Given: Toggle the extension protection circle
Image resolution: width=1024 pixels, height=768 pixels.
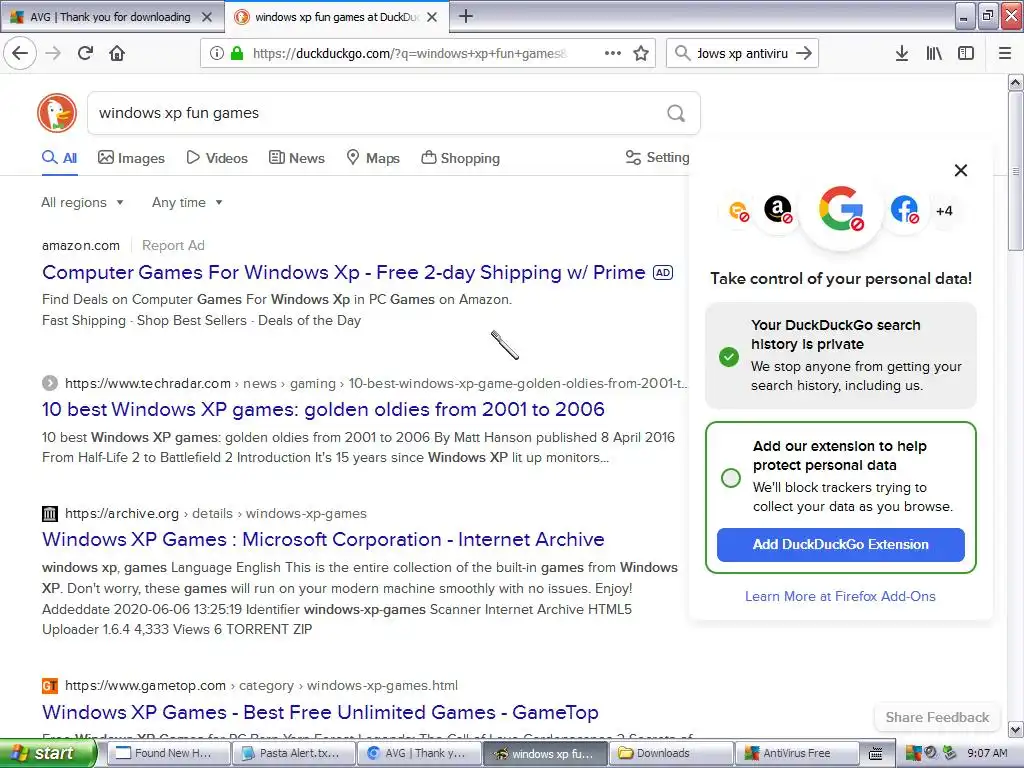Looking at the screenshot, I should click(x=731, y=477).
